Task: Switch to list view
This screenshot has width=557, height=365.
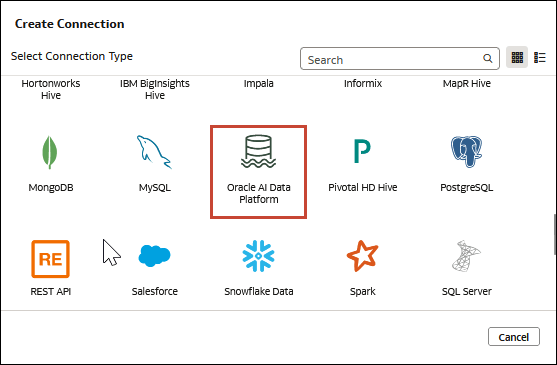Action: 540,58
